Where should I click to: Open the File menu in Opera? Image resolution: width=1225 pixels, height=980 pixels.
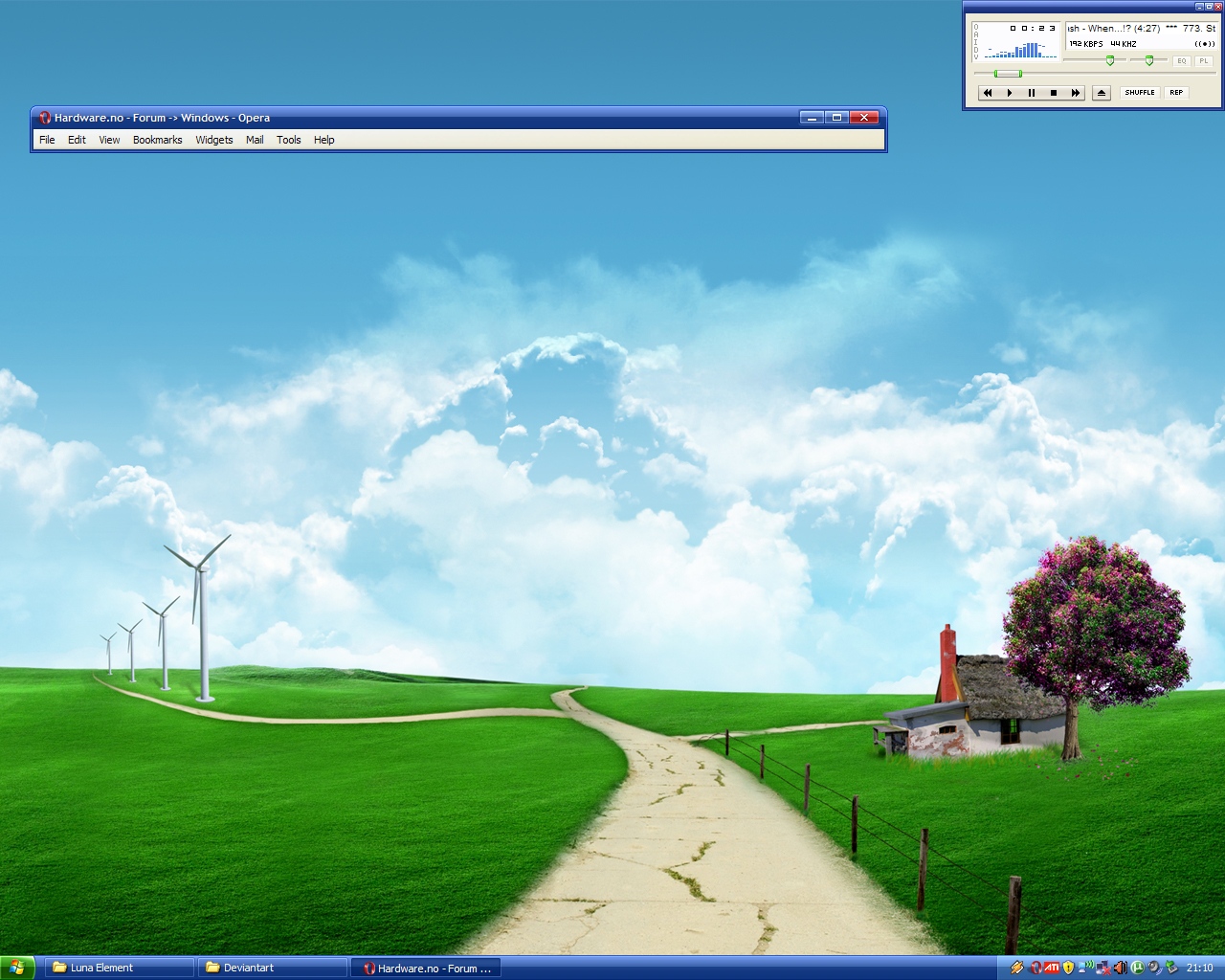click(47, 140)
